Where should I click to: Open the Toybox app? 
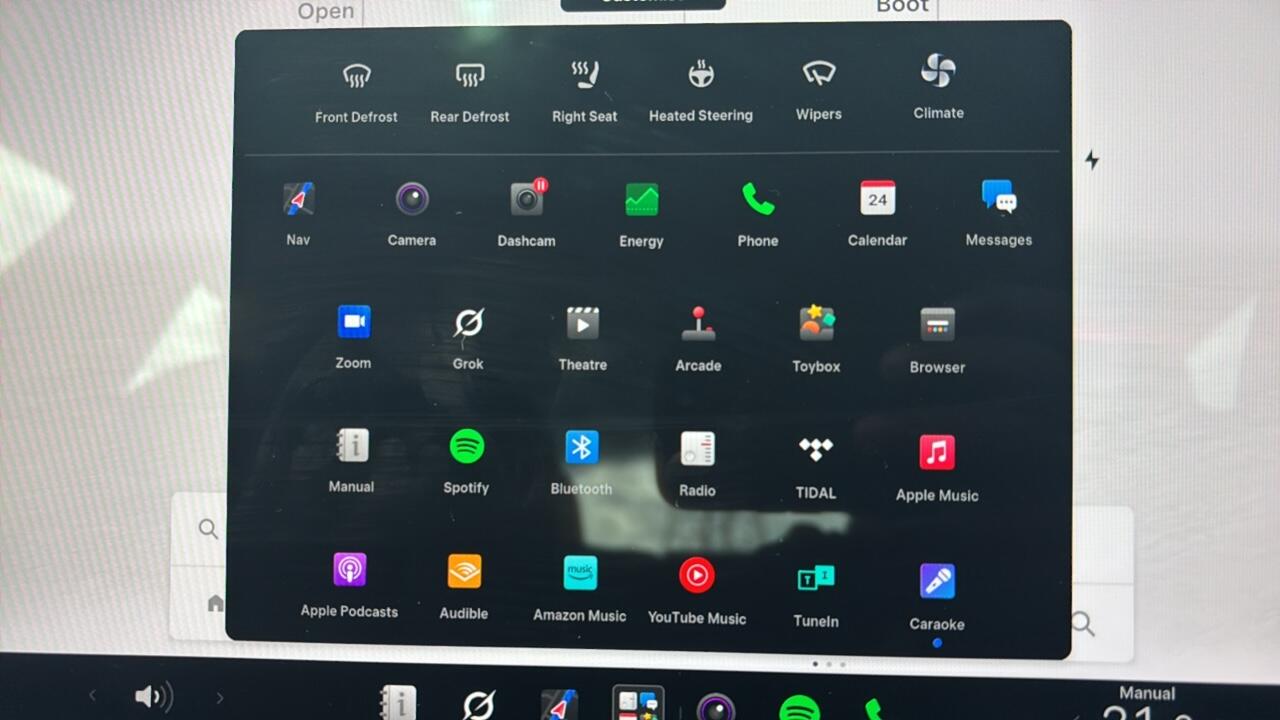point(816,338)
